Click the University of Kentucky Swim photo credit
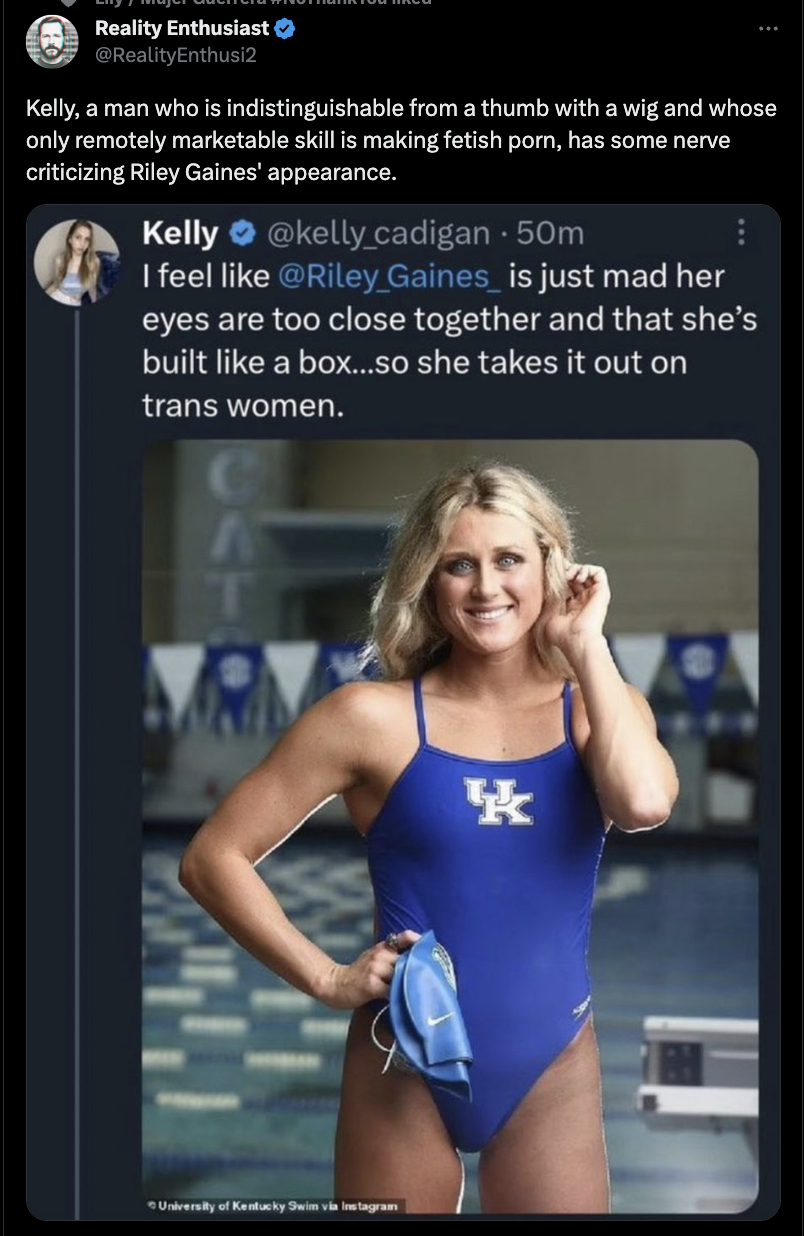Viewport: 804px width, 1236px height. click(276, 1205)
